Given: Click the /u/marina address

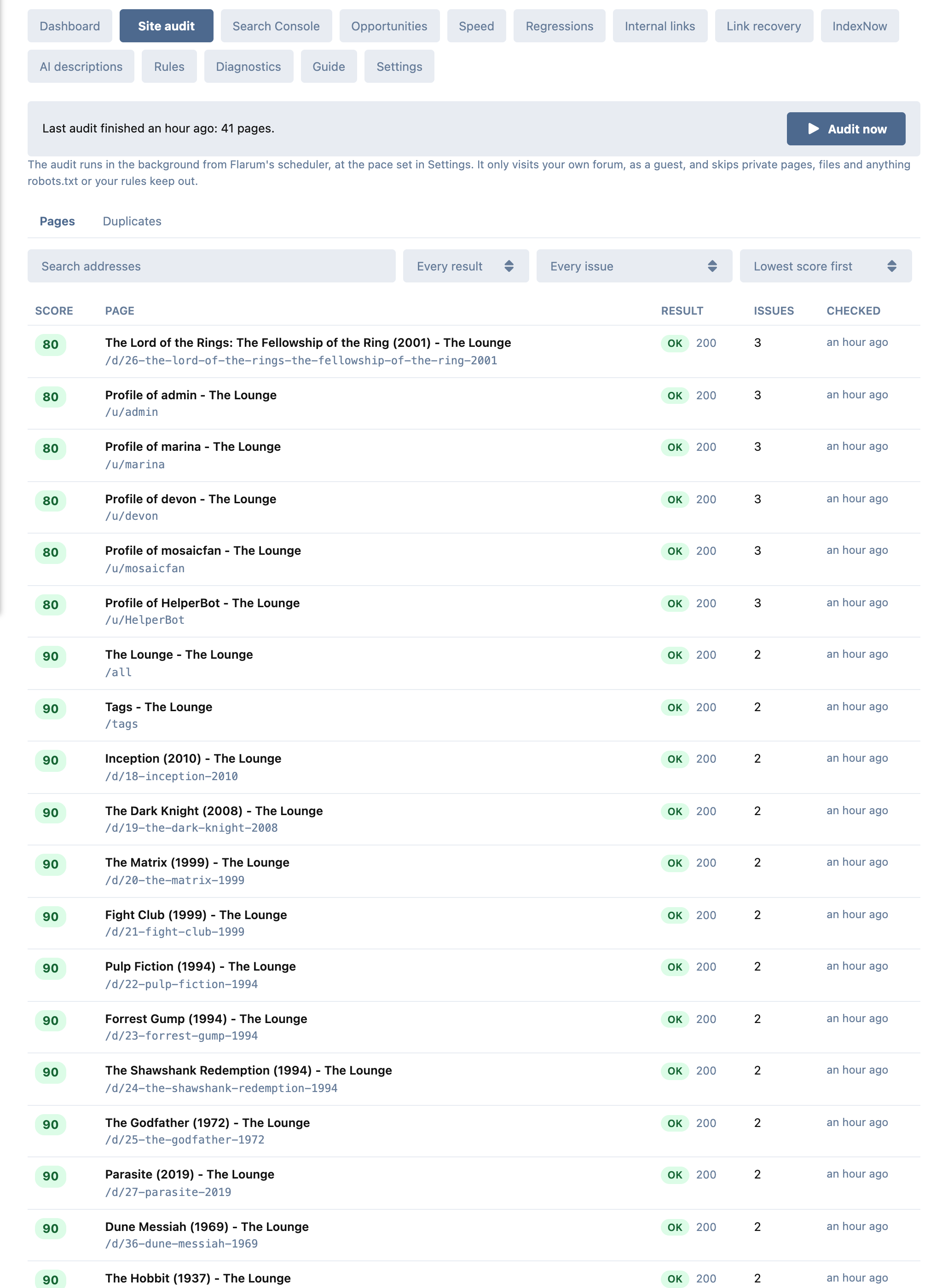Looking at the screenshot, I should point(135,465).
